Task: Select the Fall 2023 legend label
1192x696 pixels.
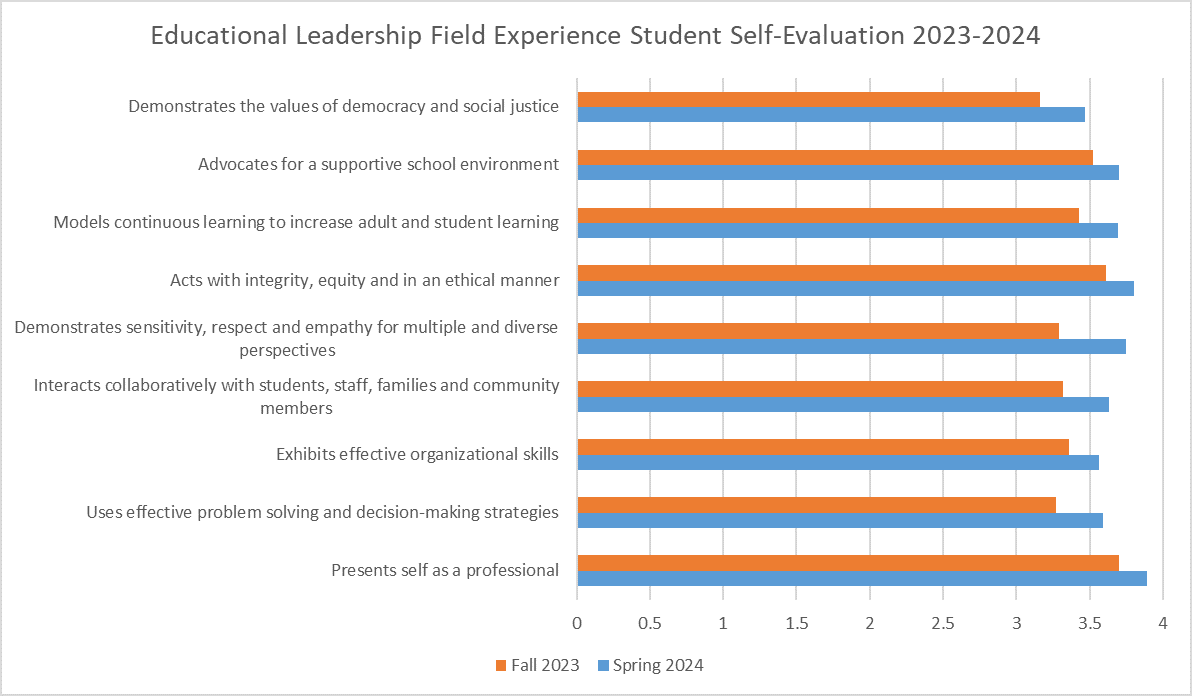Action: pyautogui.click(x=545, y=666)
